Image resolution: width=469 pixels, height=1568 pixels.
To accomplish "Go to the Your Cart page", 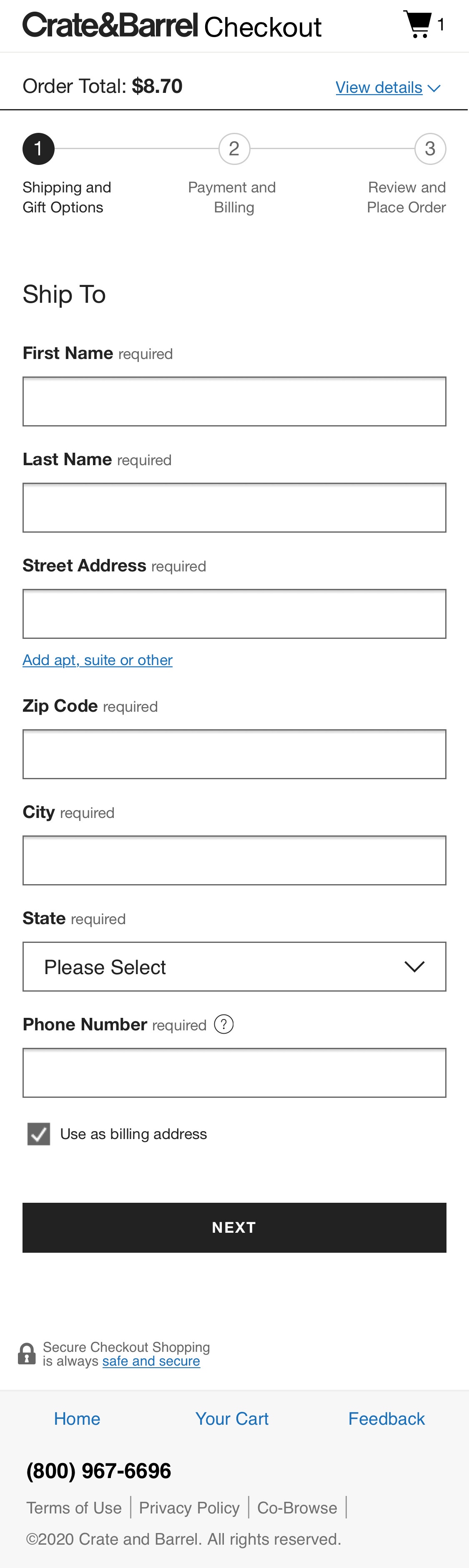I will coord(232,1418).
